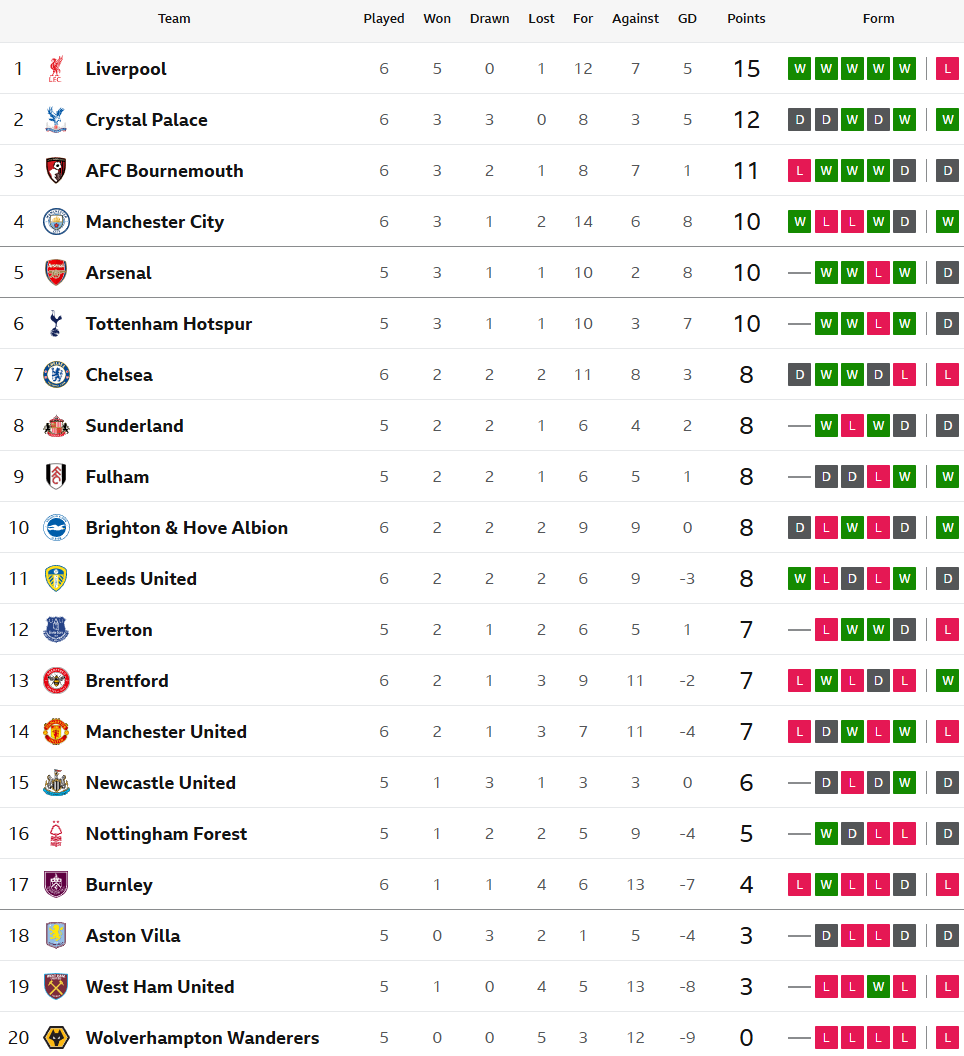This screenshot has width=964, height=1056.
Task: Click the Manchester United crest icon
Action: point(56,732)
